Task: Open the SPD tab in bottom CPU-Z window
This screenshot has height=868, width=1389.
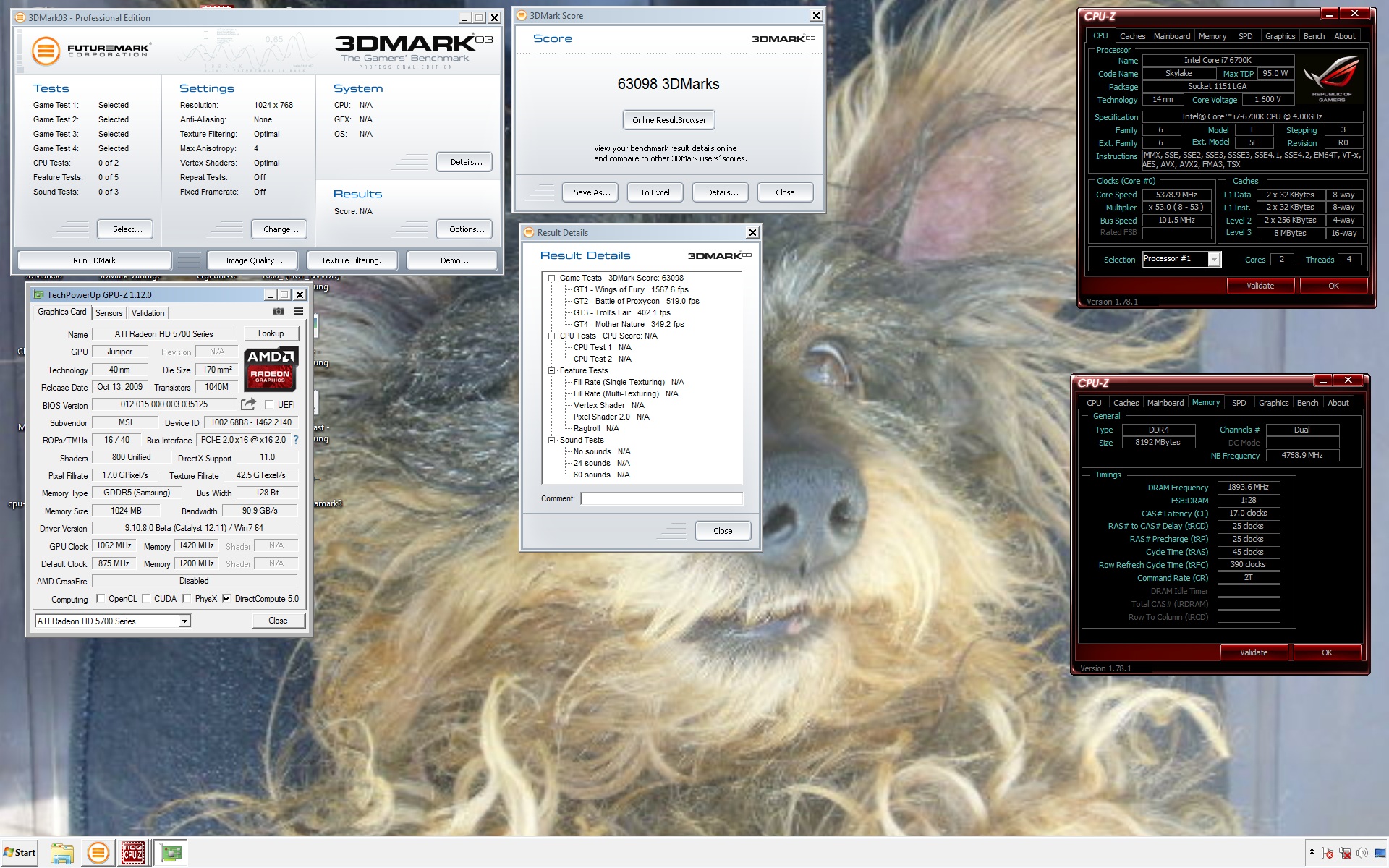Action: click(x=1239, y=403)
